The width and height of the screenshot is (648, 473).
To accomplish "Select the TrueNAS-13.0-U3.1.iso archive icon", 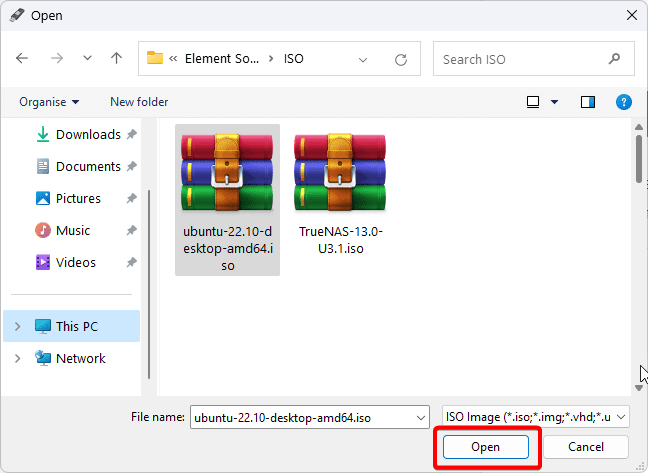I will (x=340, y=172).
